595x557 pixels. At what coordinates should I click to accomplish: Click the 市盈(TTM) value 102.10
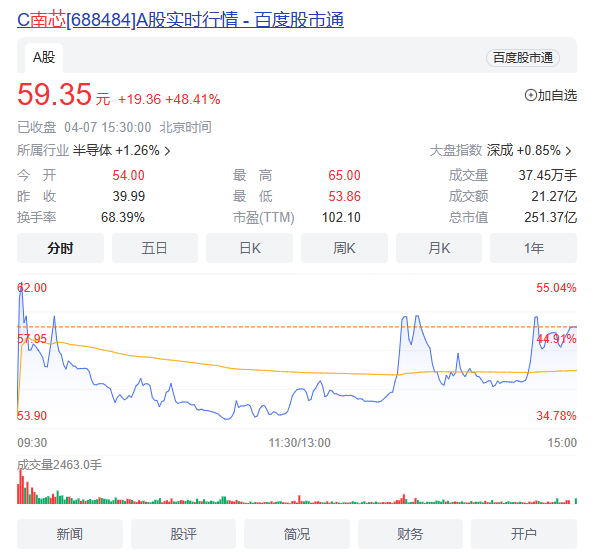pos(341,217)
